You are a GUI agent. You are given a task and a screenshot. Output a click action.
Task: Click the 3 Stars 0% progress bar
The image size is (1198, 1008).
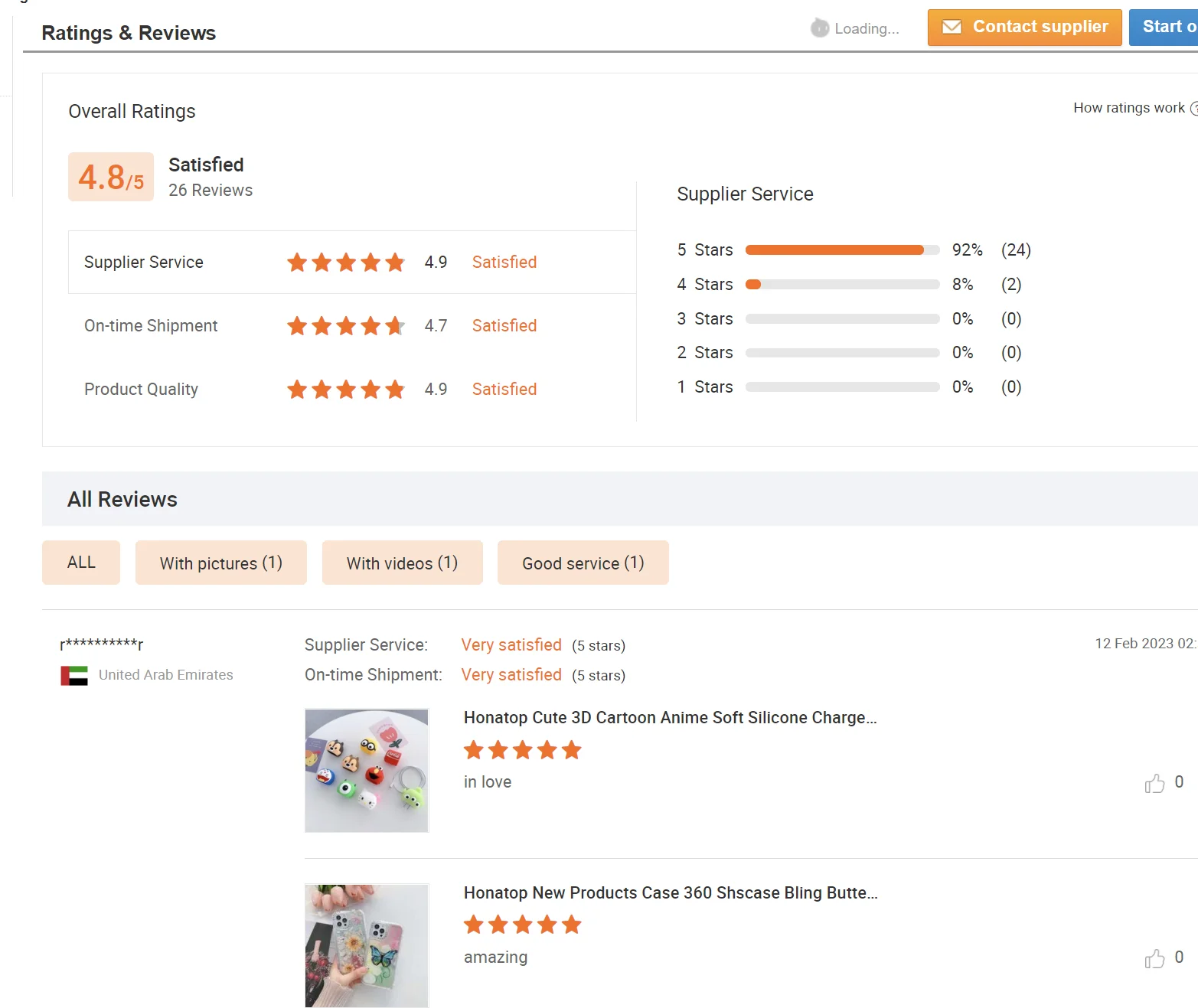click(x=842, y=319)
